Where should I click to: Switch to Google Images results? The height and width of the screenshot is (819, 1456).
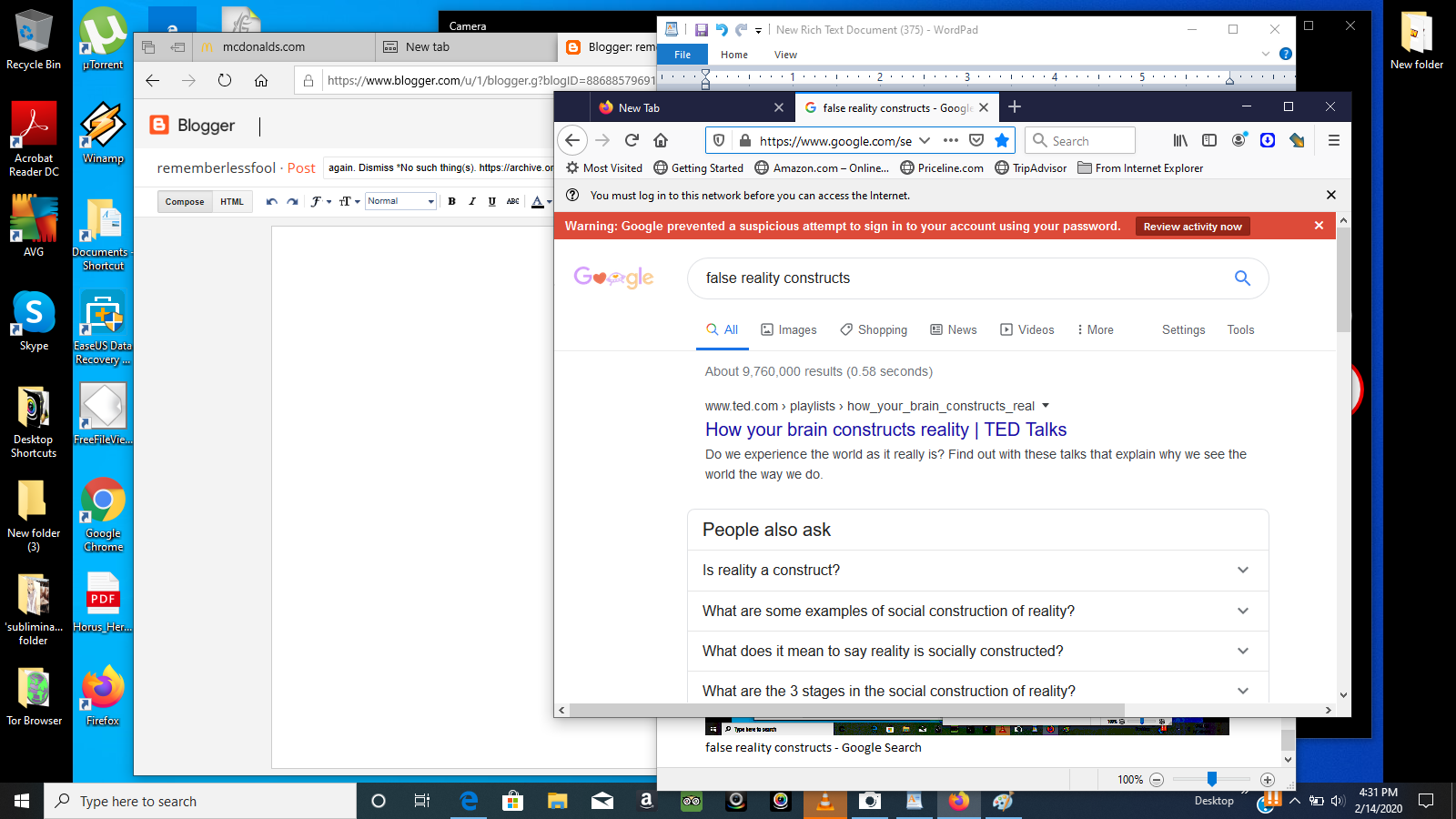789,329
